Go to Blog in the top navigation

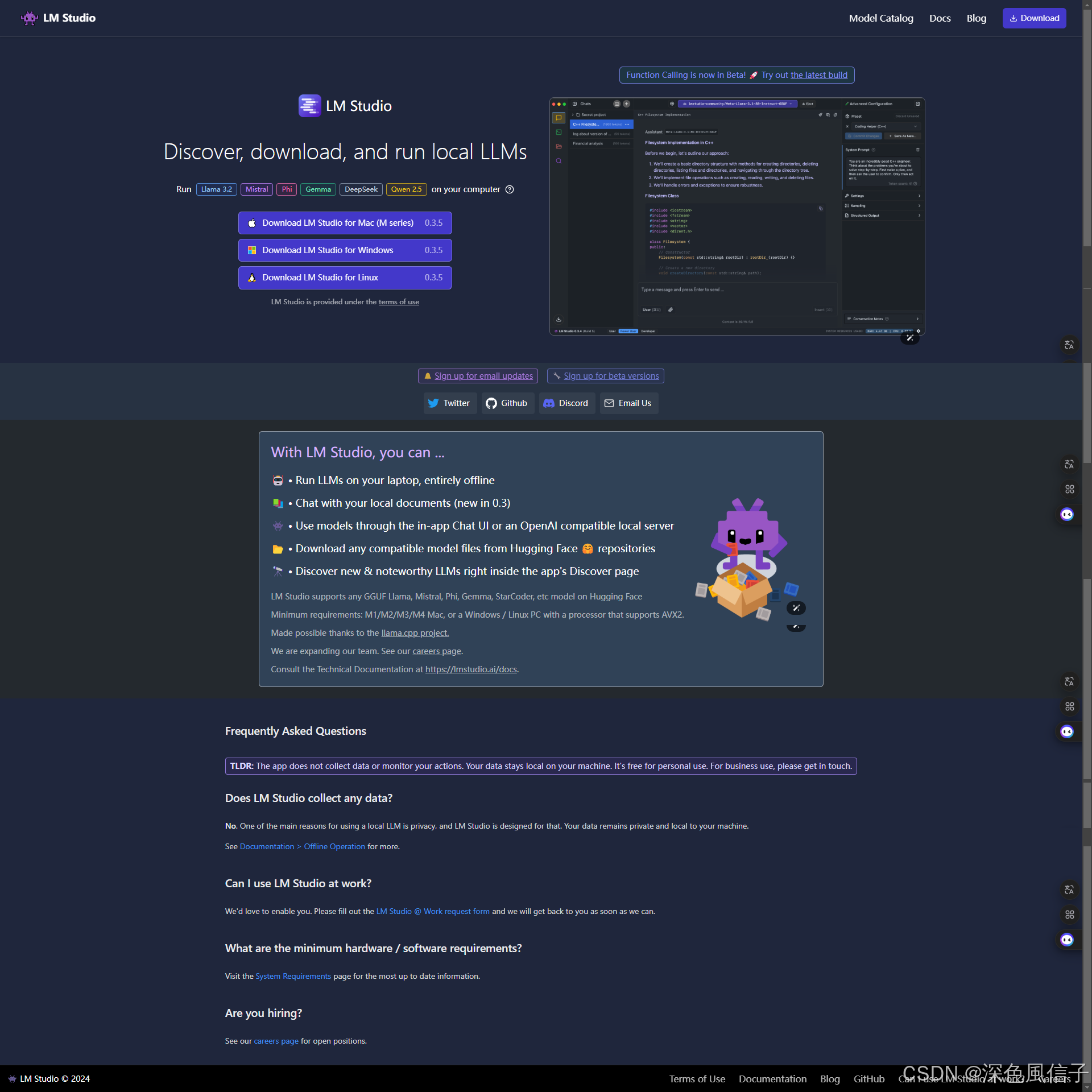(x=976, y=18)
